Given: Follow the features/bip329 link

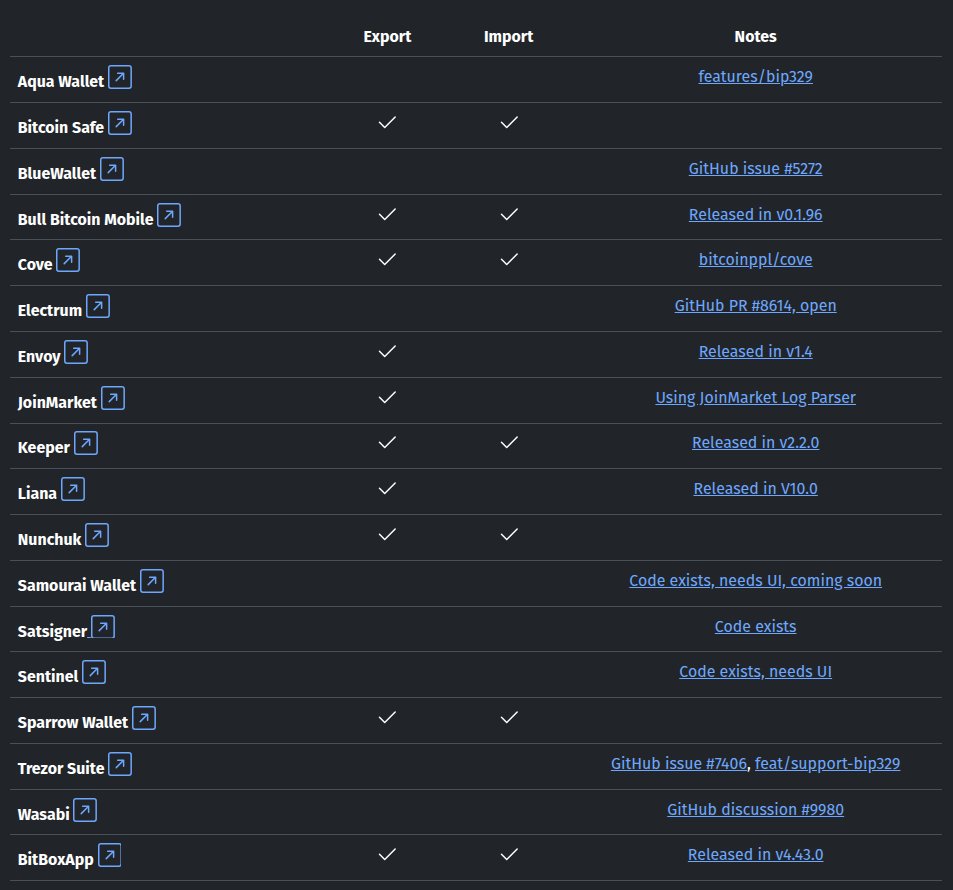Looking at the screenshot, I should 755,77.
